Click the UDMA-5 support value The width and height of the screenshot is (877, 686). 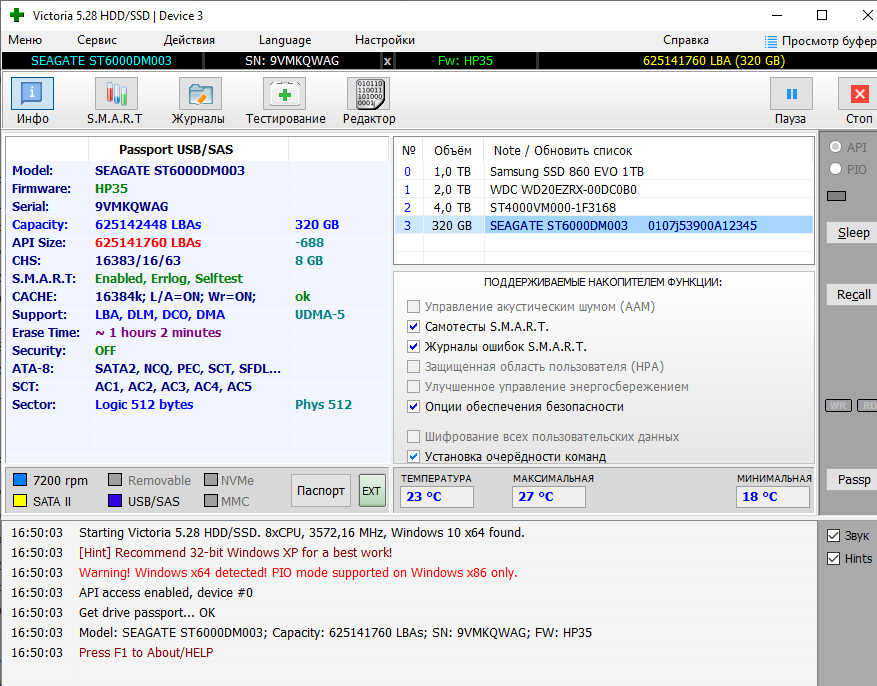pyautogui.click(x=320, y=315)
